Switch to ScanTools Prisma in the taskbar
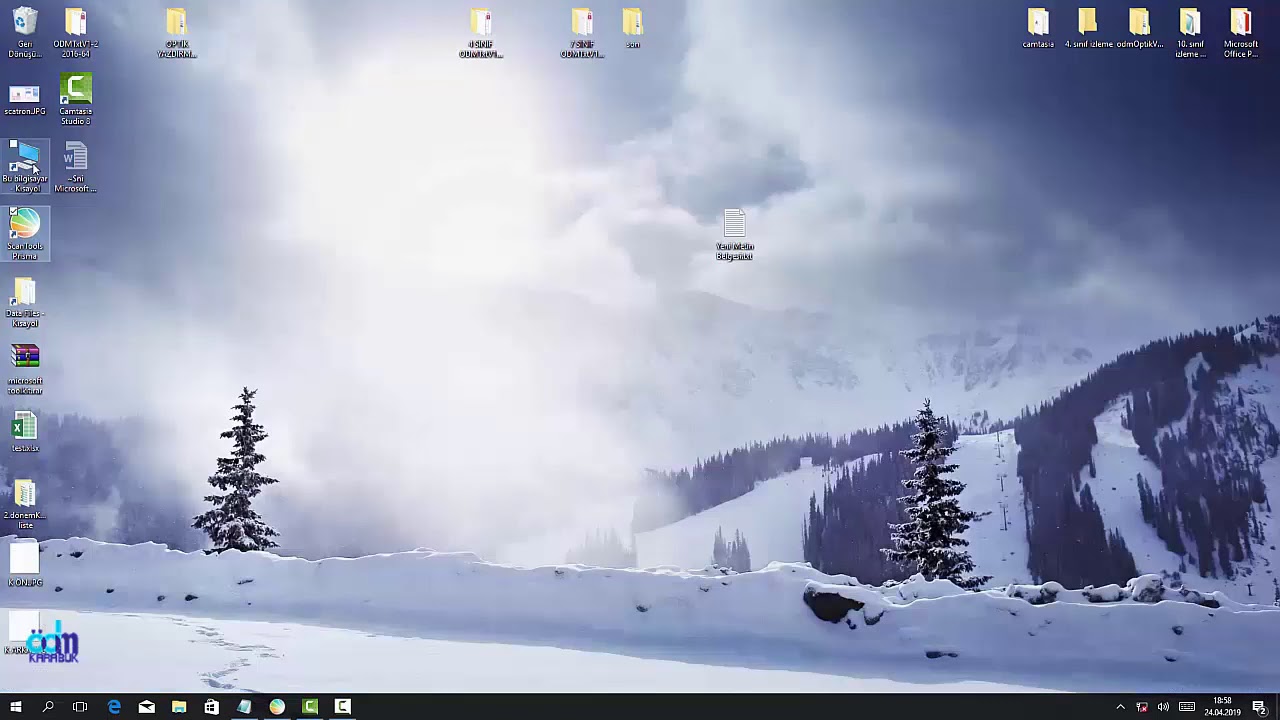The width and height of the screenshot is (1280, 720). tap(277, 707)
